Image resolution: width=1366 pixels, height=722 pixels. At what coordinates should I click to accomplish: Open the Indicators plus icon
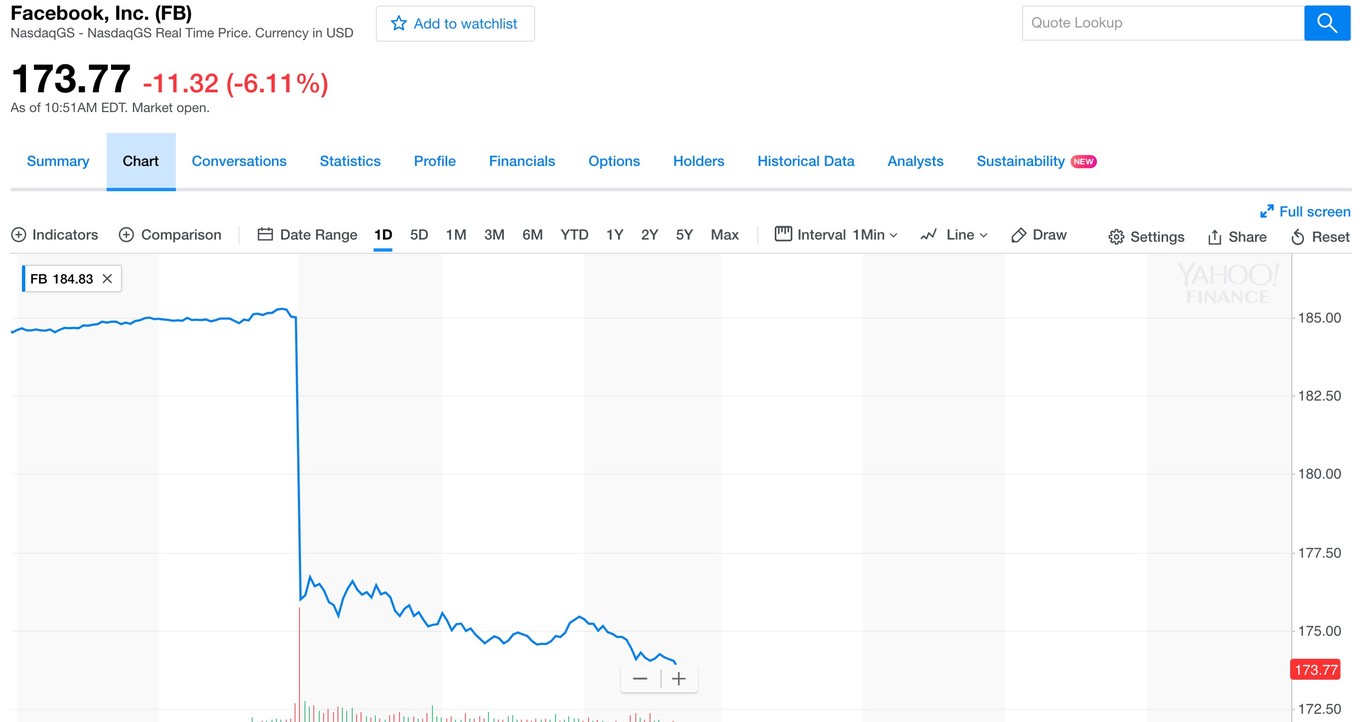[18, 235]
